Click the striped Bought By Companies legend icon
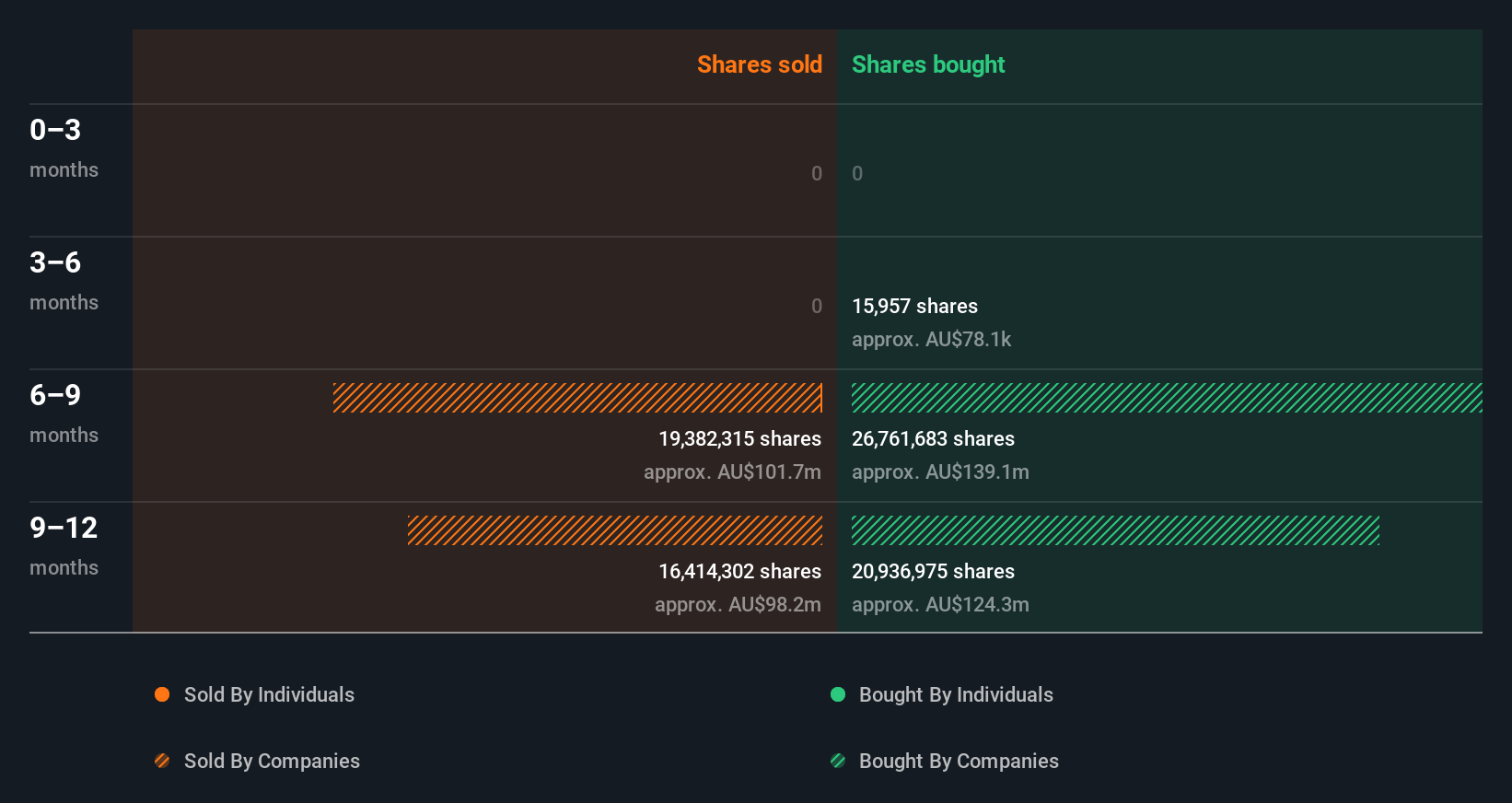1512x803 pixels. [x=838, y=761]
